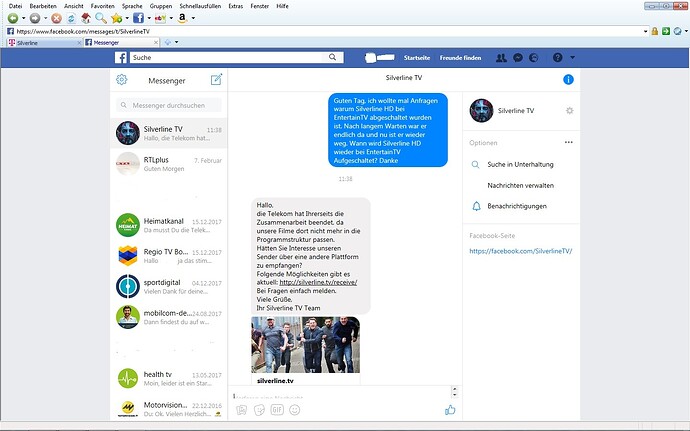
Task: Expand the Facebook toolbar button dropdown
Action: (x=149, y=18)
